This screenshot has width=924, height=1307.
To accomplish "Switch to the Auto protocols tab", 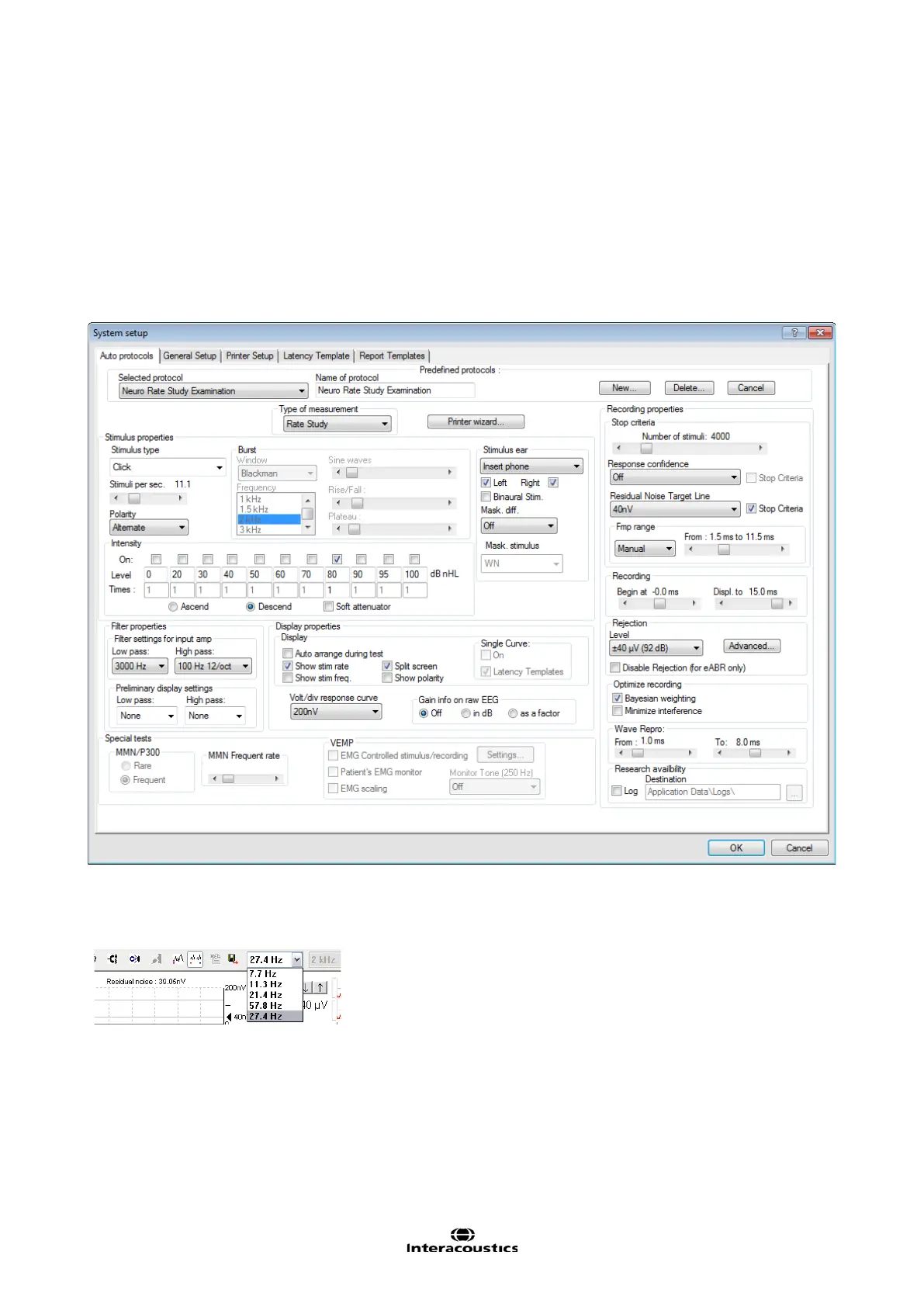I will [x=126, y=355].
